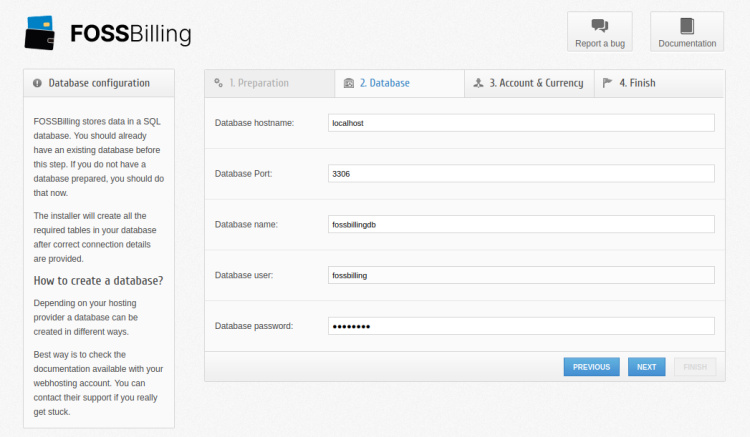Click the info icon beside Database configuration

point(37,83)
